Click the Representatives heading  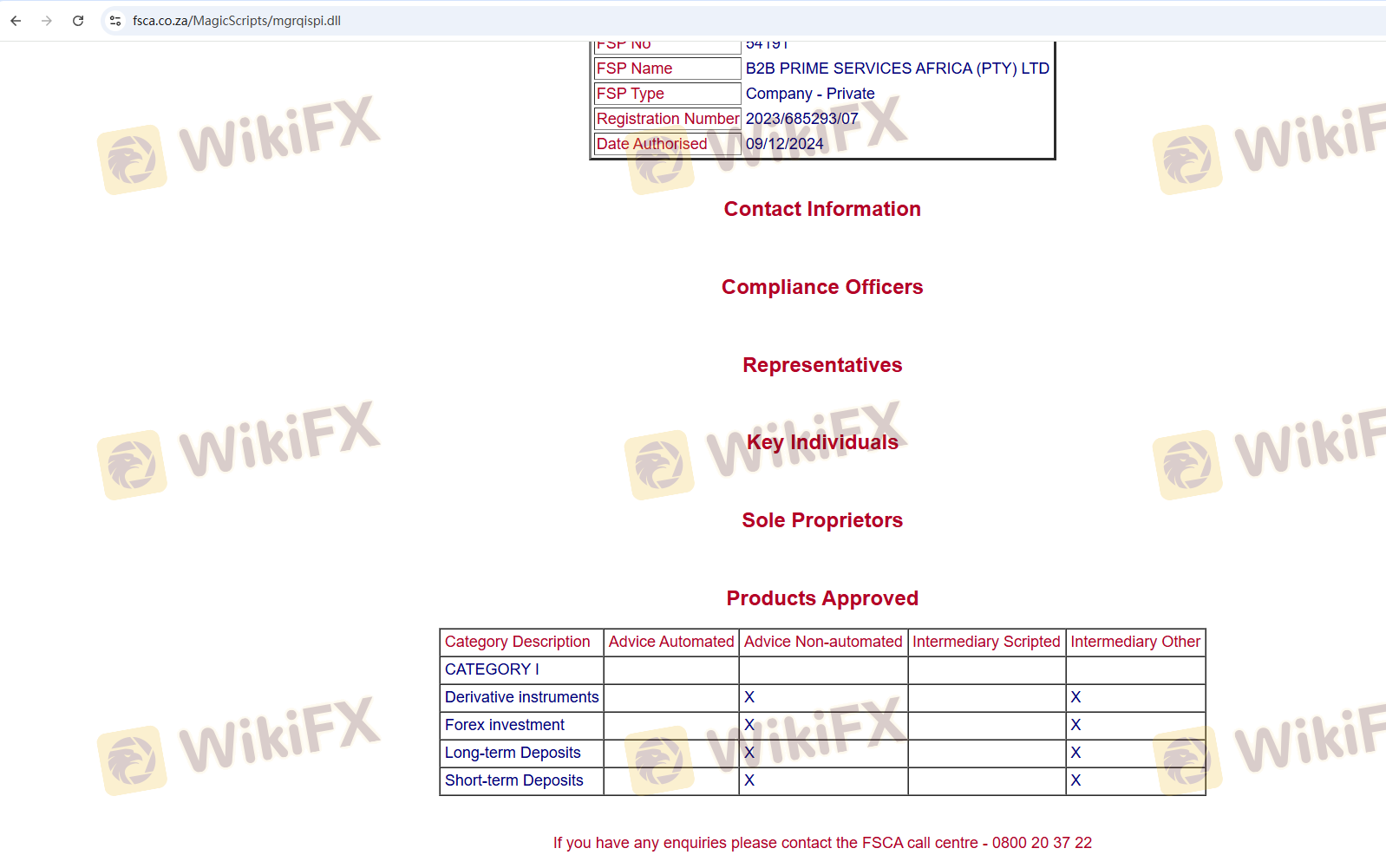(822, 365)
